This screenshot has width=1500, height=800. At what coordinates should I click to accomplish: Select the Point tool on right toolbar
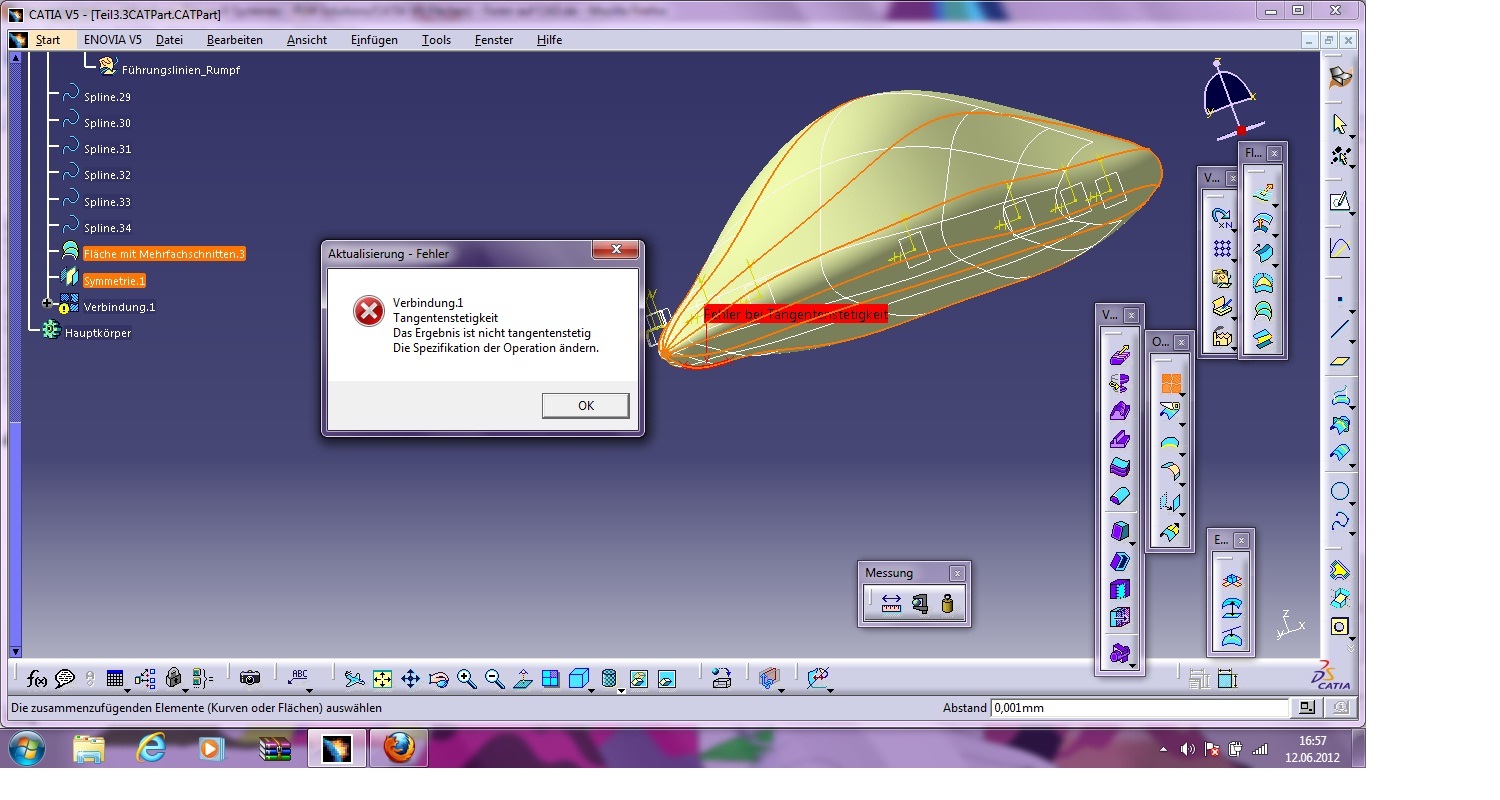pos(1340,299)
